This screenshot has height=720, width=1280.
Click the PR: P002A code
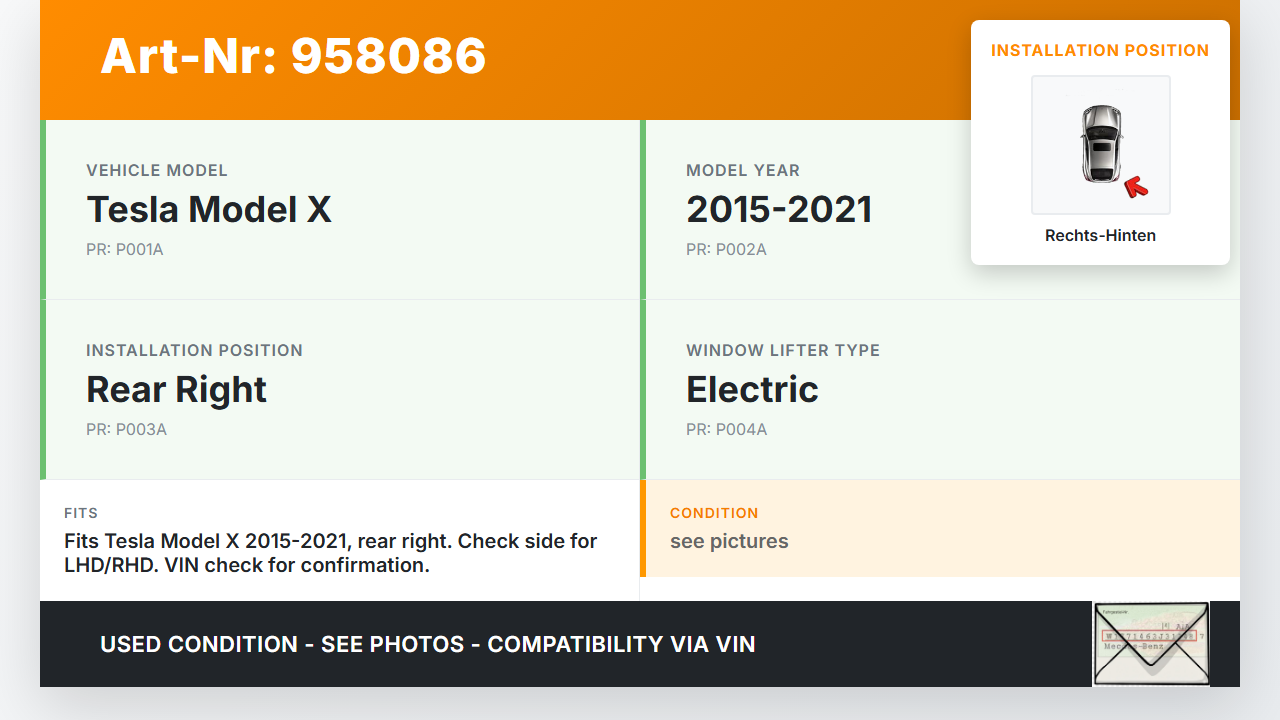pyautogui.click(x=726, y=250)
